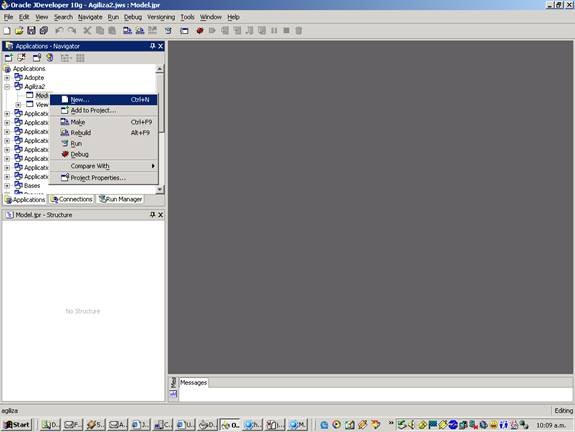
Task: Collapse the Agiliza2 application node
Action: click(x=7, y=87)
